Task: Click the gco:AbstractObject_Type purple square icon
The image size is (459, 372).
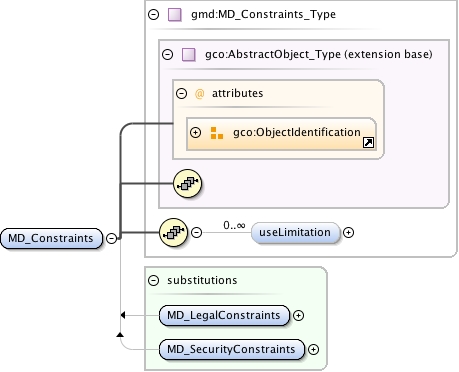Action: tap(189, 54)
